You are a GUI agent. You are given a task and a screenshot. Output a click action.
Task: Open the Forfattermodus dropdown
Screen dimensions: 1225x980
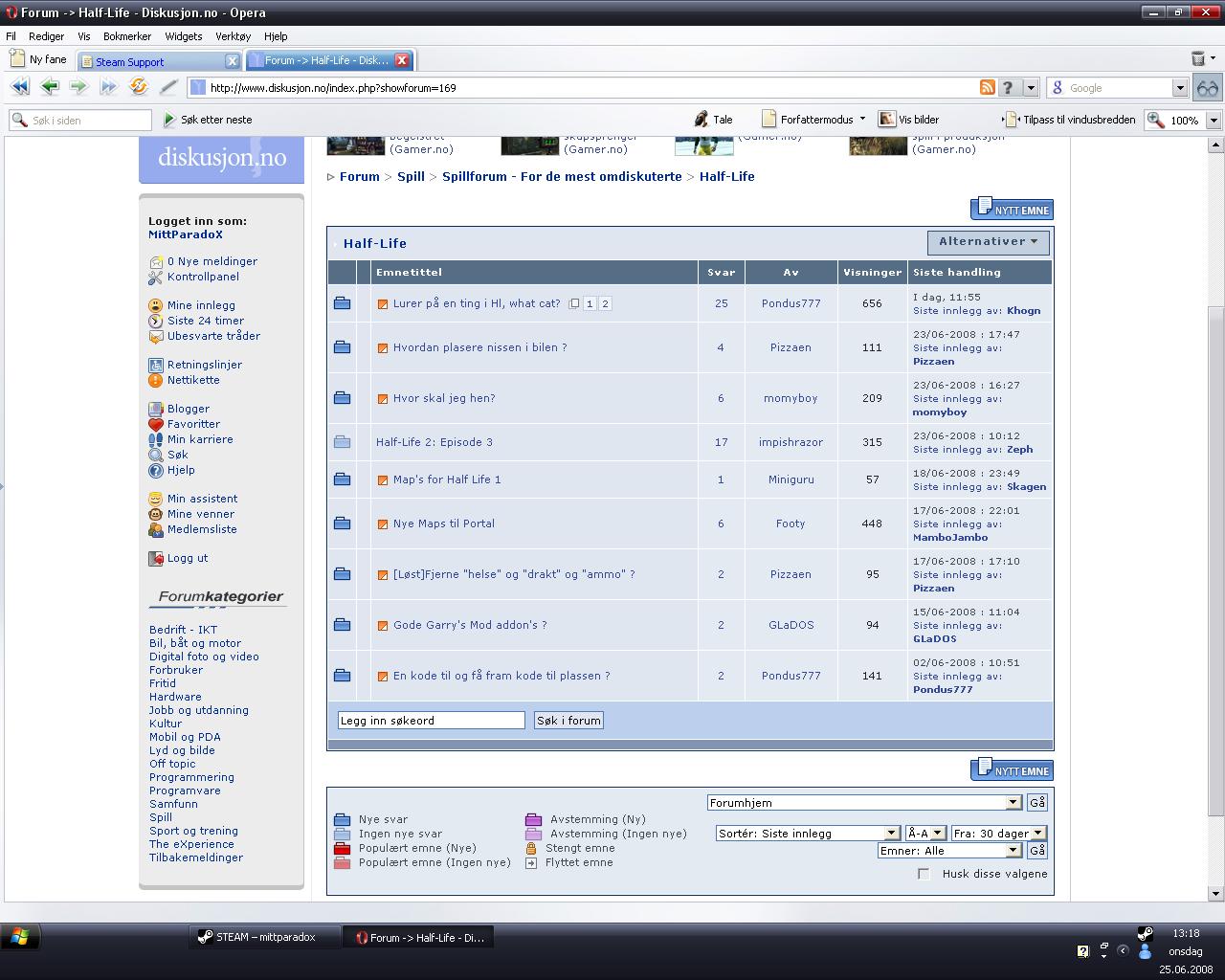tap(862, 120)
